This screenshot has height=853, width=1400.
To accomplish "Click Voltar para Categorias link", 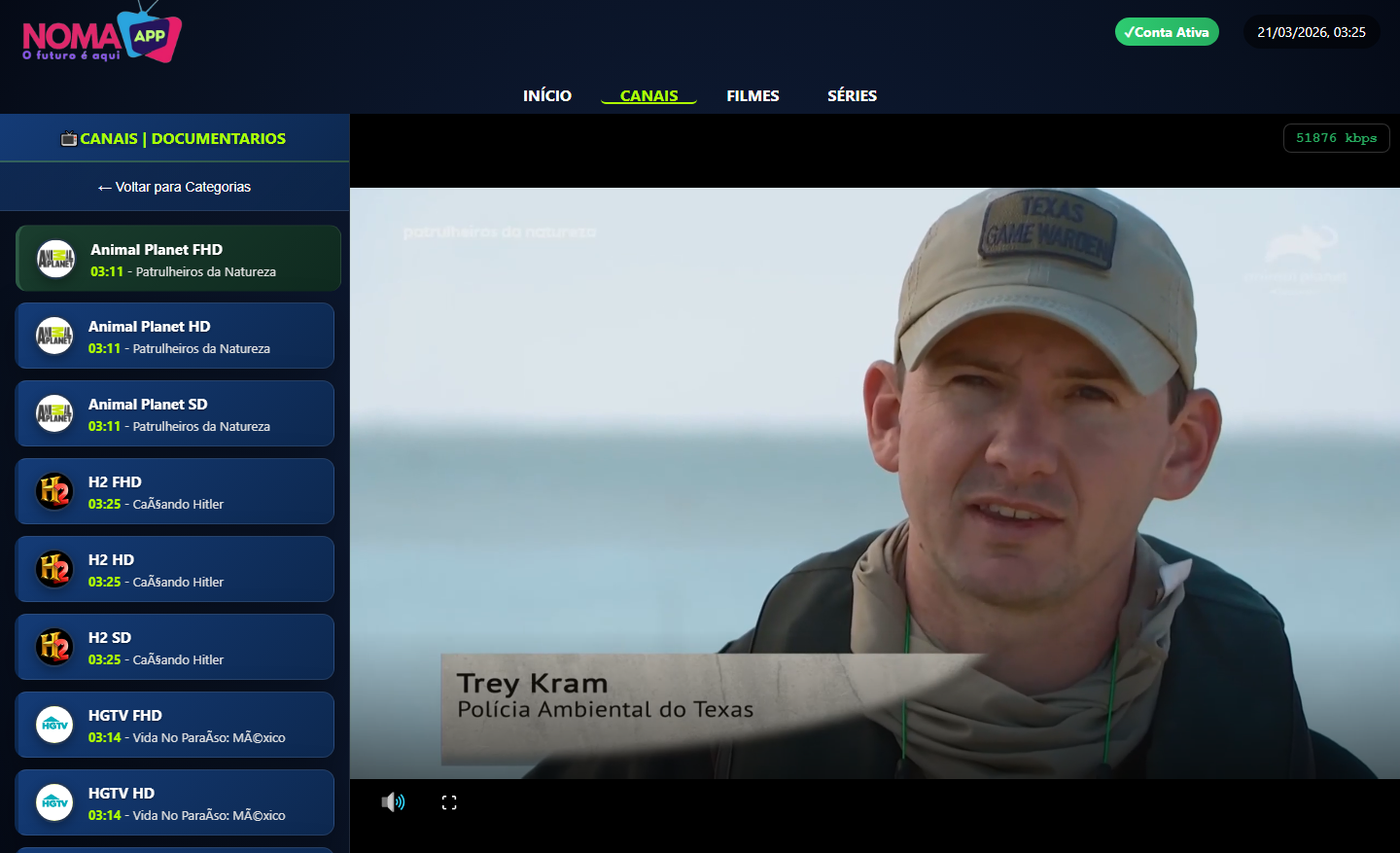I will (x=175, y=187).
